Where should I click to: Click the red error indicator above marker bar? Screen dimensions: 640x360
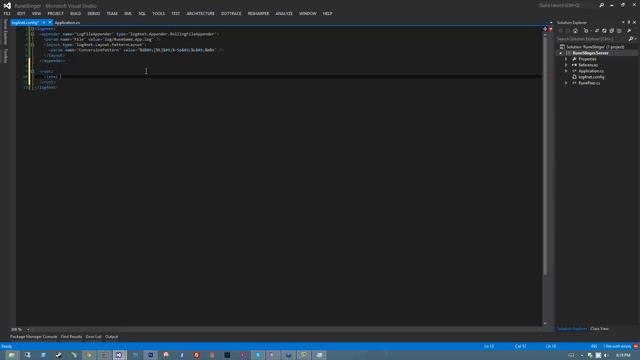(x=551, y=29)
